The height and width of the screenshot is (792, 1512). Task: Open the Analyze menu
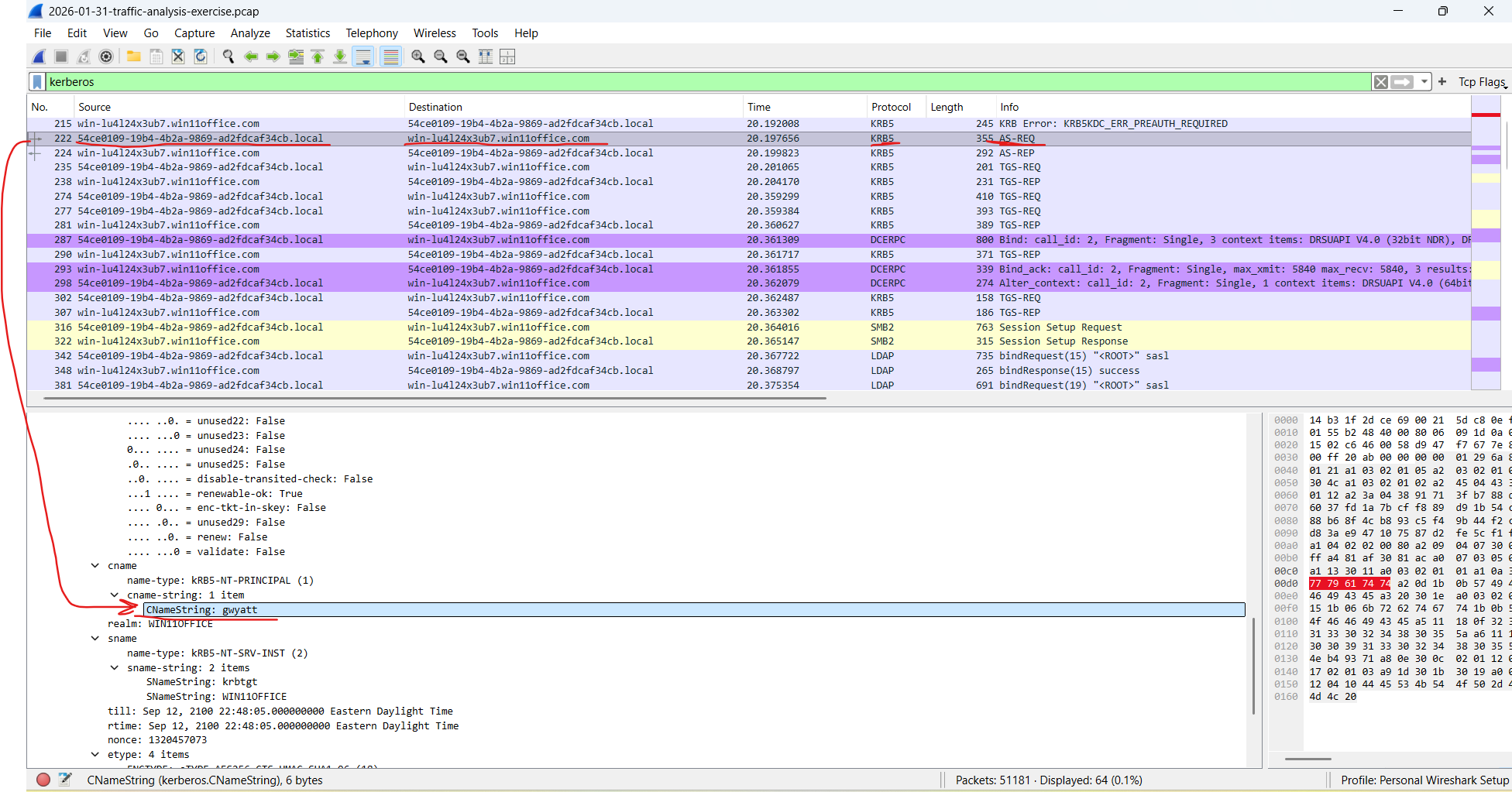(250, 33)
